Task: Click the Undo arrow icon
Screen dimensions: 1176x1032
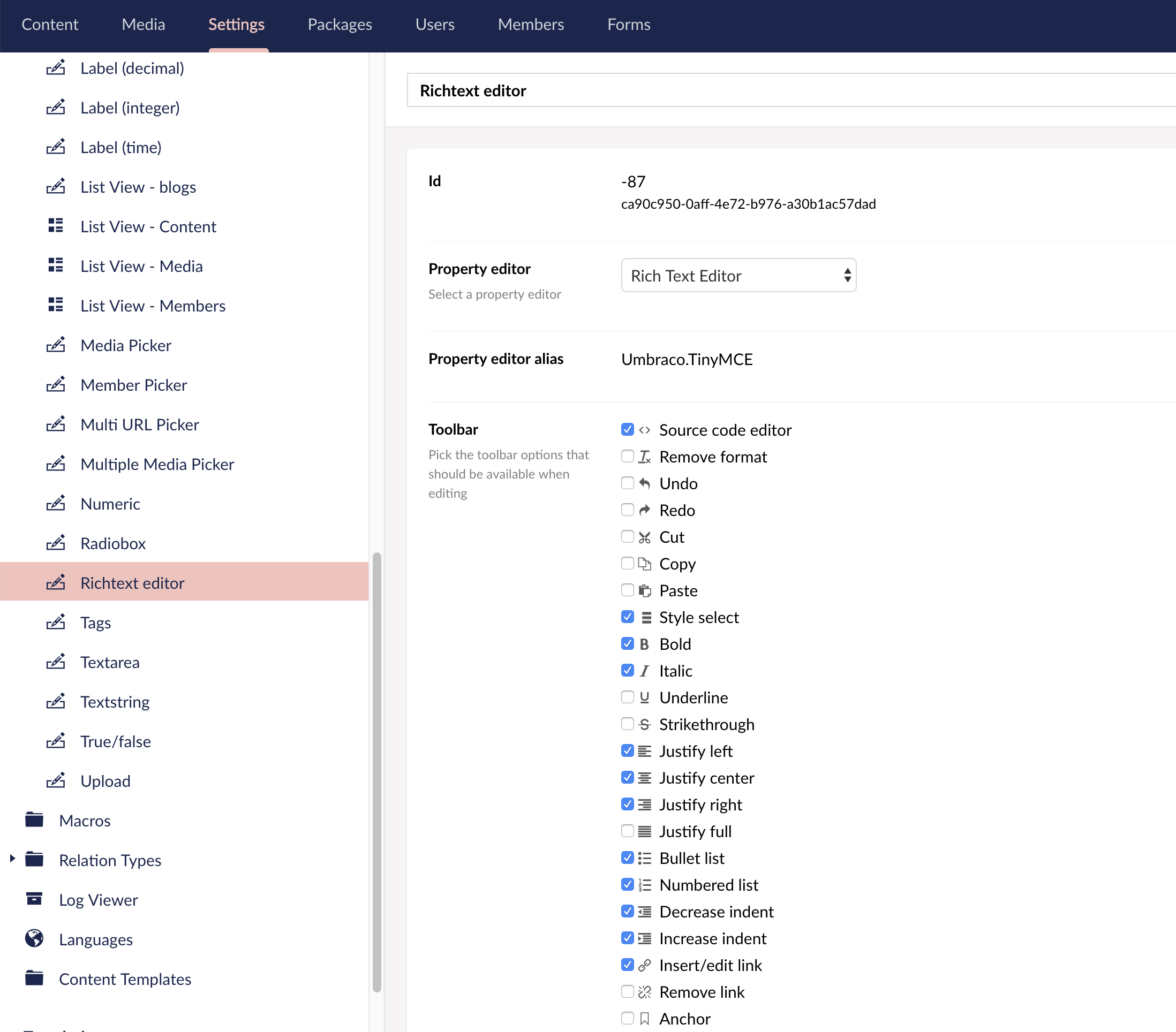Action: tap(644, 483)
